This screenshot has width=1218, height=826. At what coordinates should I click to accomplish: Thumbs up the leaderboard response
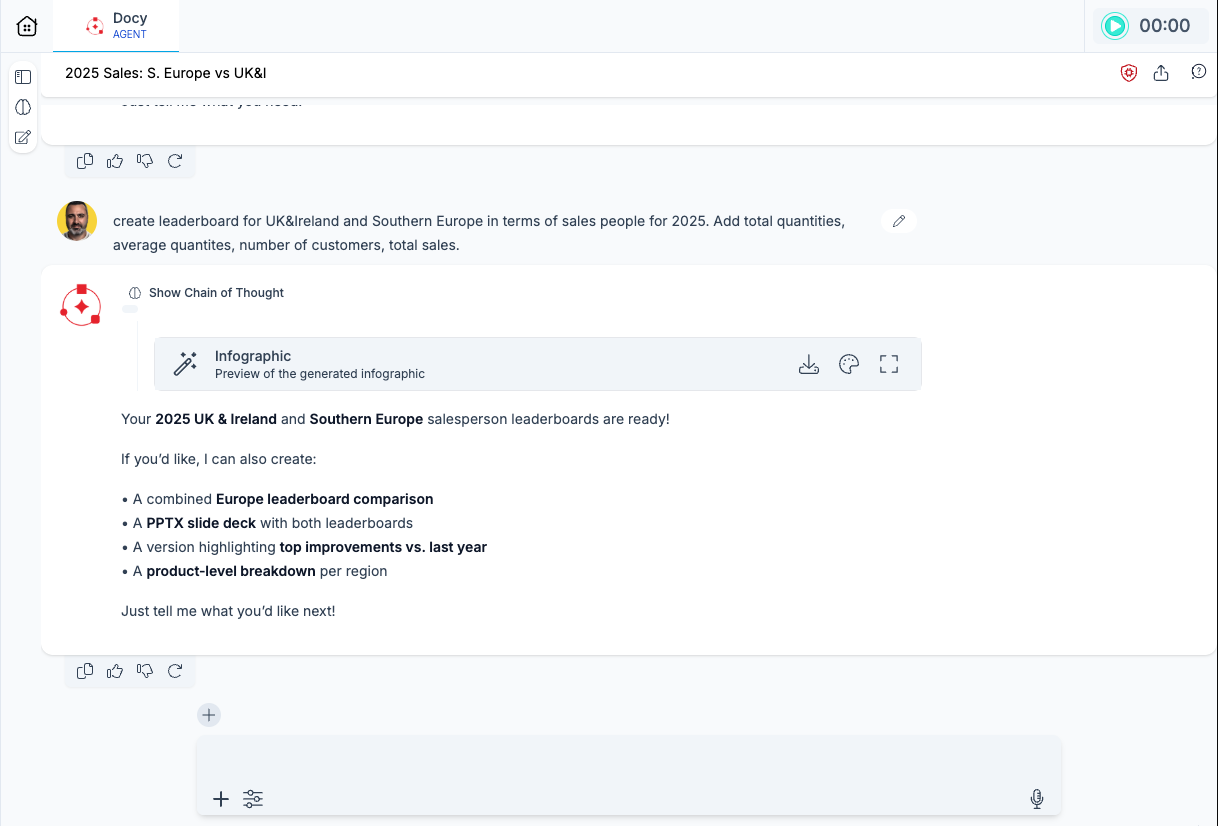coord(115,671)
